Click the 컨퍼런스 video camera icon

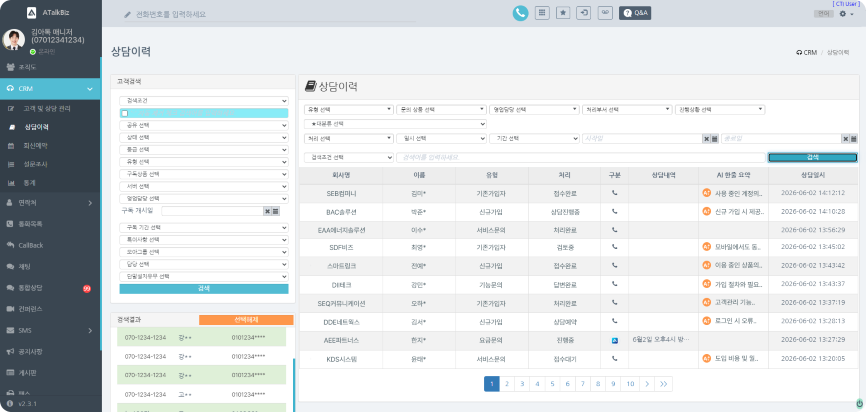pos(9,309)
